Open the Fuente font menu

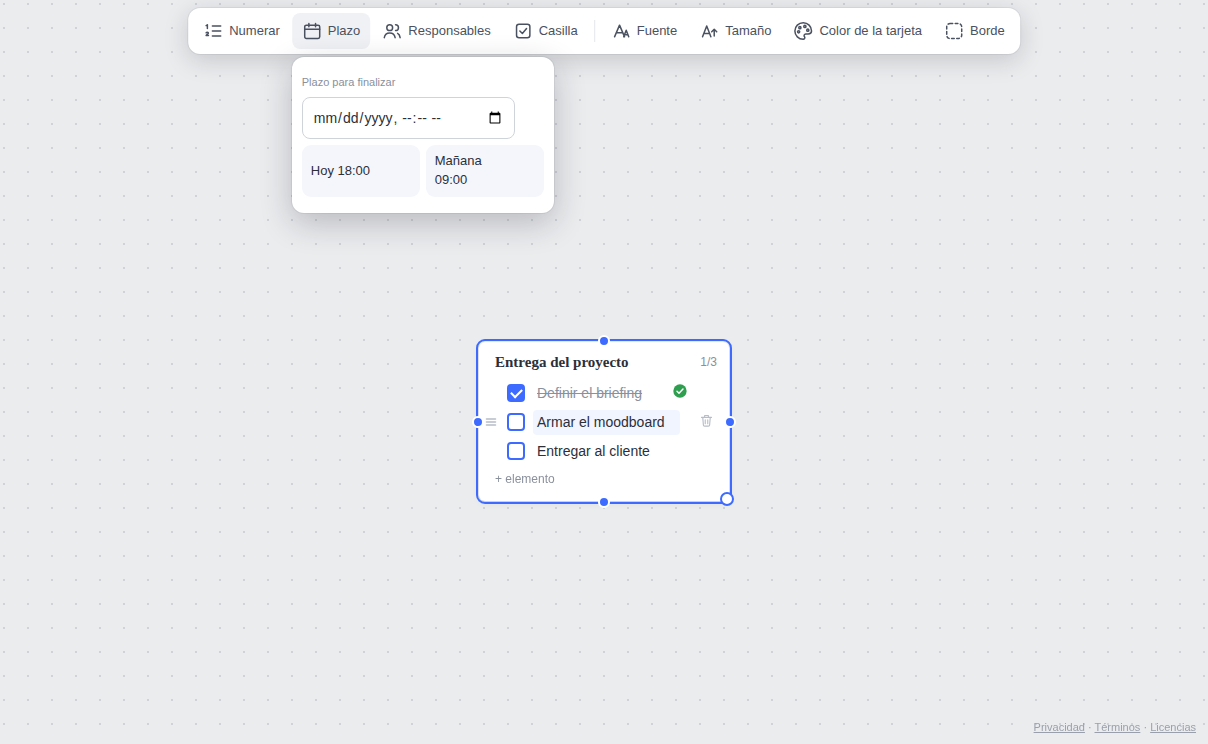tap(645, 31)
